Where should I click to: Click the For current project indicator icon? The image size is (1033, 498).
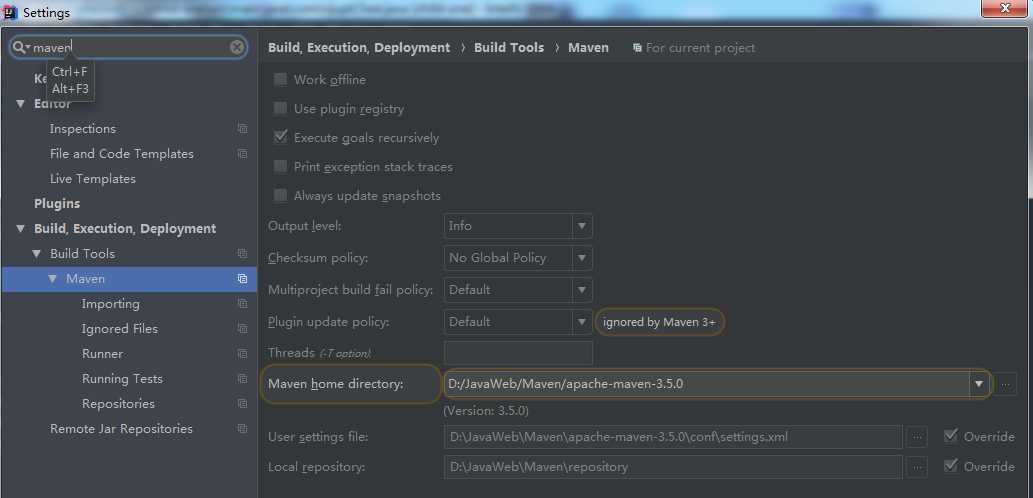(637, 48)
